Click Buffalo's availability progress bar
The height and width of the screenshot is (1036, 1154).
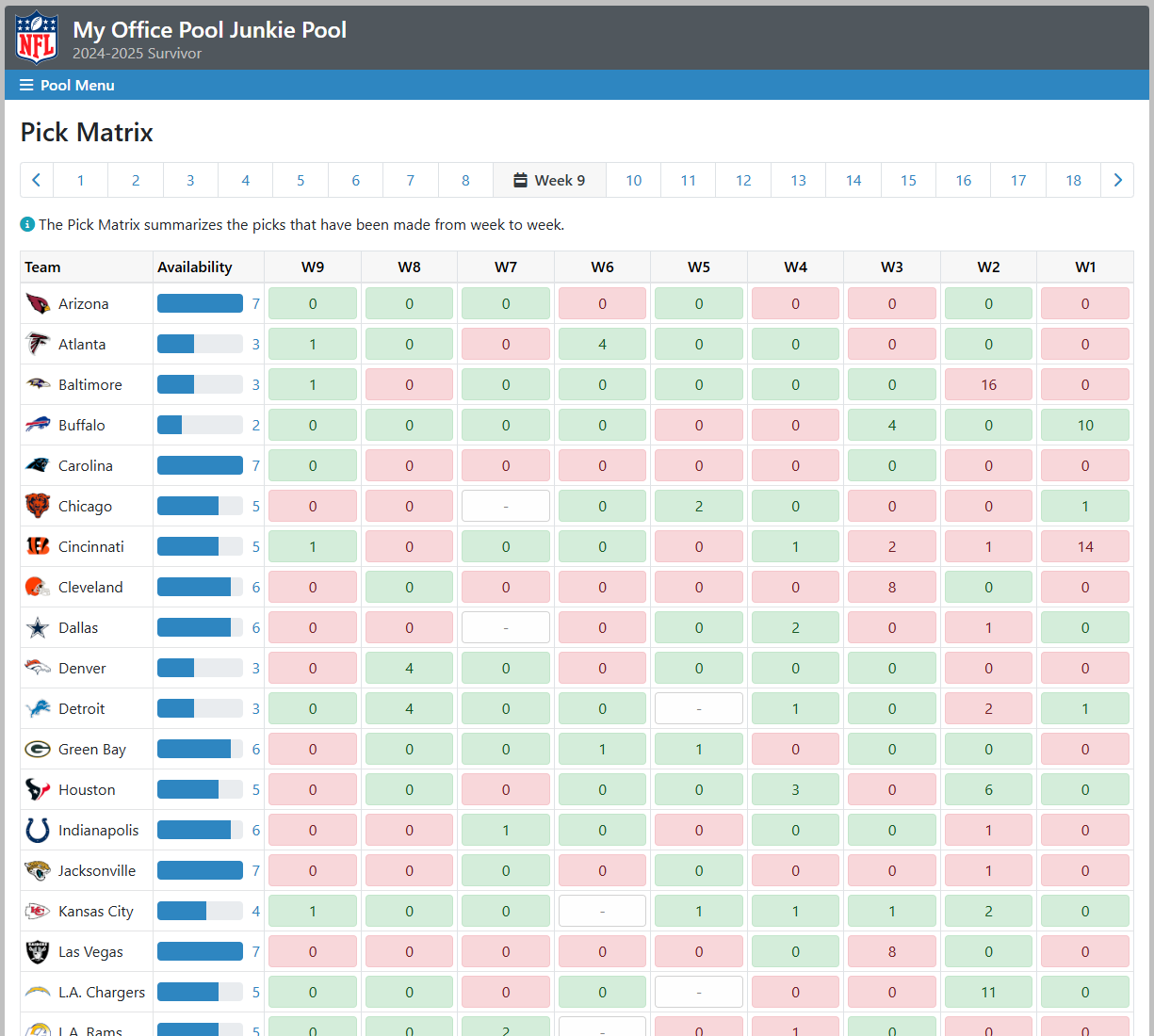200,425
